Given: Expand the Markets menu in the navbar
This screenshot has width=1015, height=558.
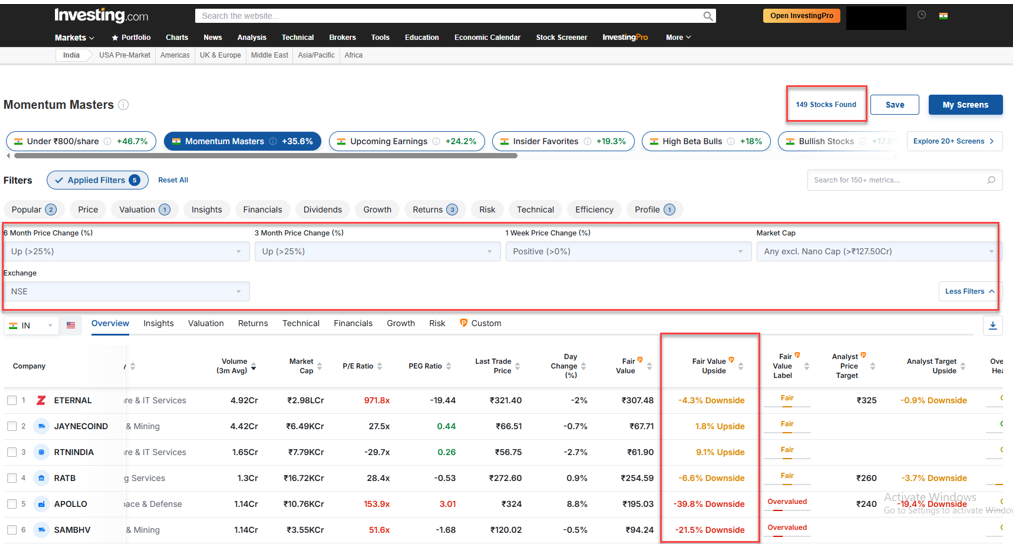Looking at the screenshot, I should tap(74, 38).
